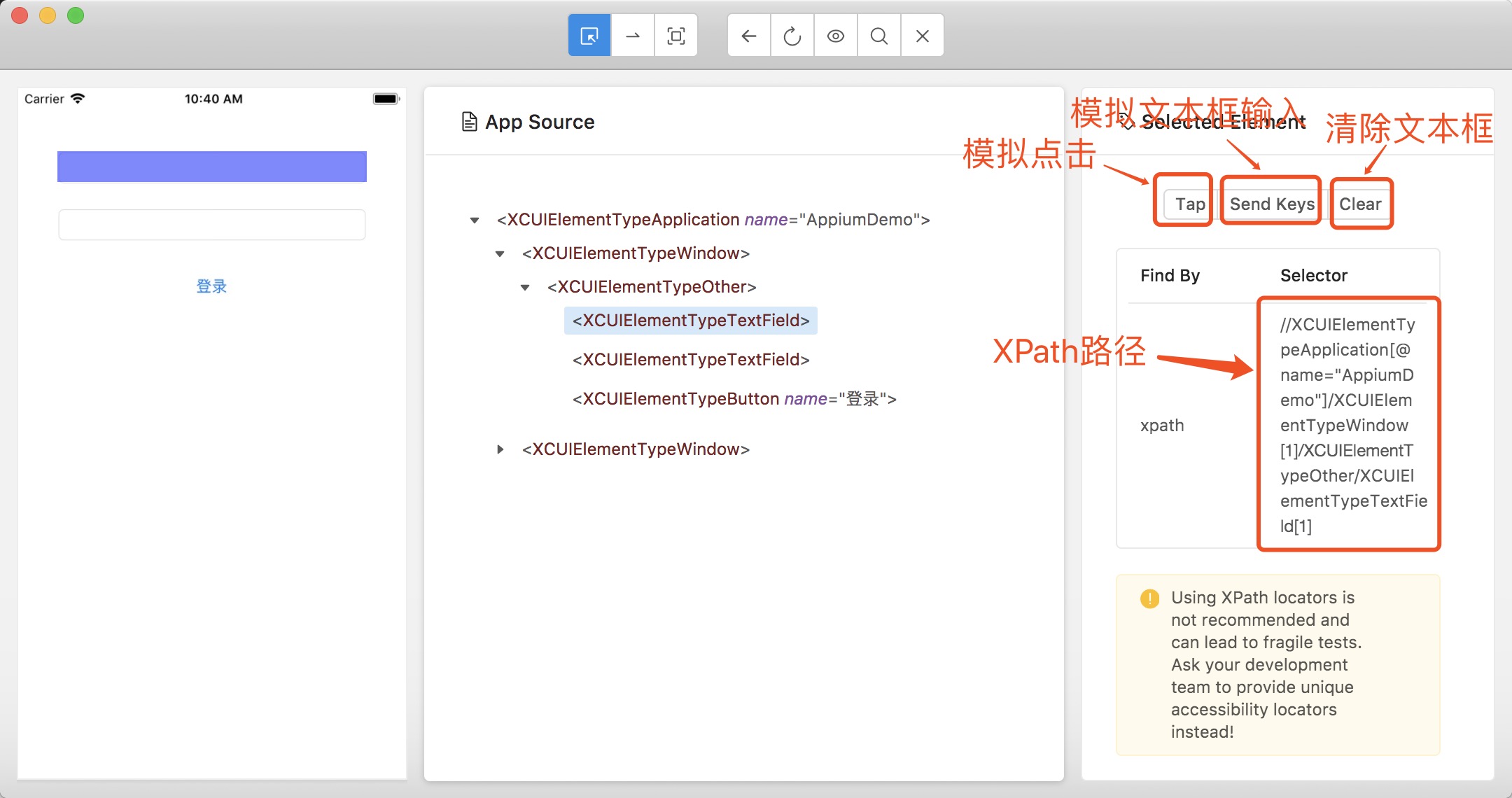Activate Select Elements mode icon
The image size is (1512, 798).
coord(589,36)
